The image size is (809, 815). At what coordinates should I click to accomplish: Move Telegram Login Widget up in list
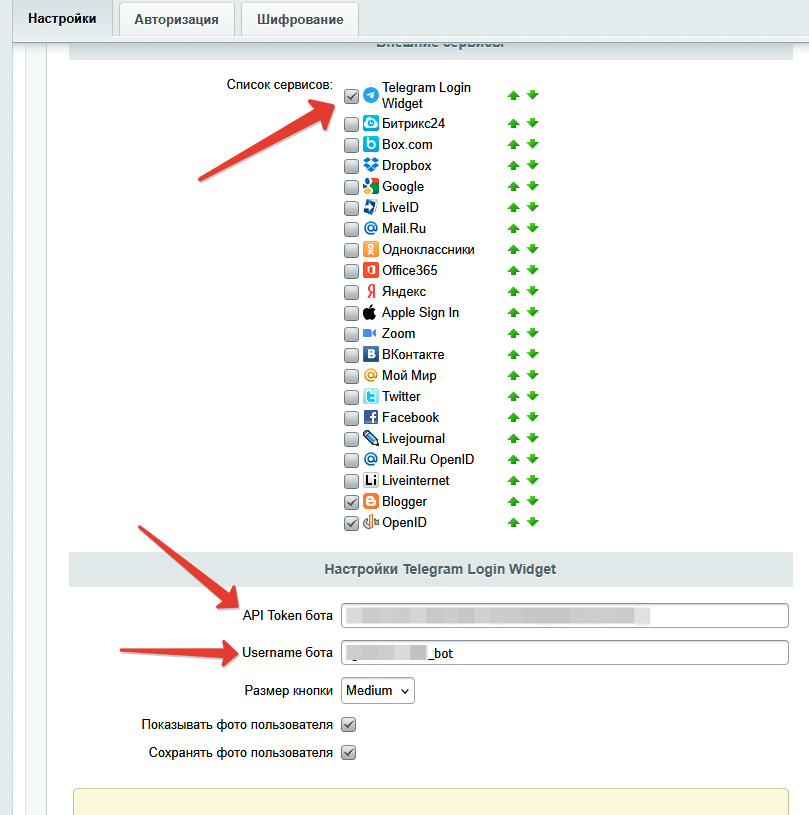(514, 95)
